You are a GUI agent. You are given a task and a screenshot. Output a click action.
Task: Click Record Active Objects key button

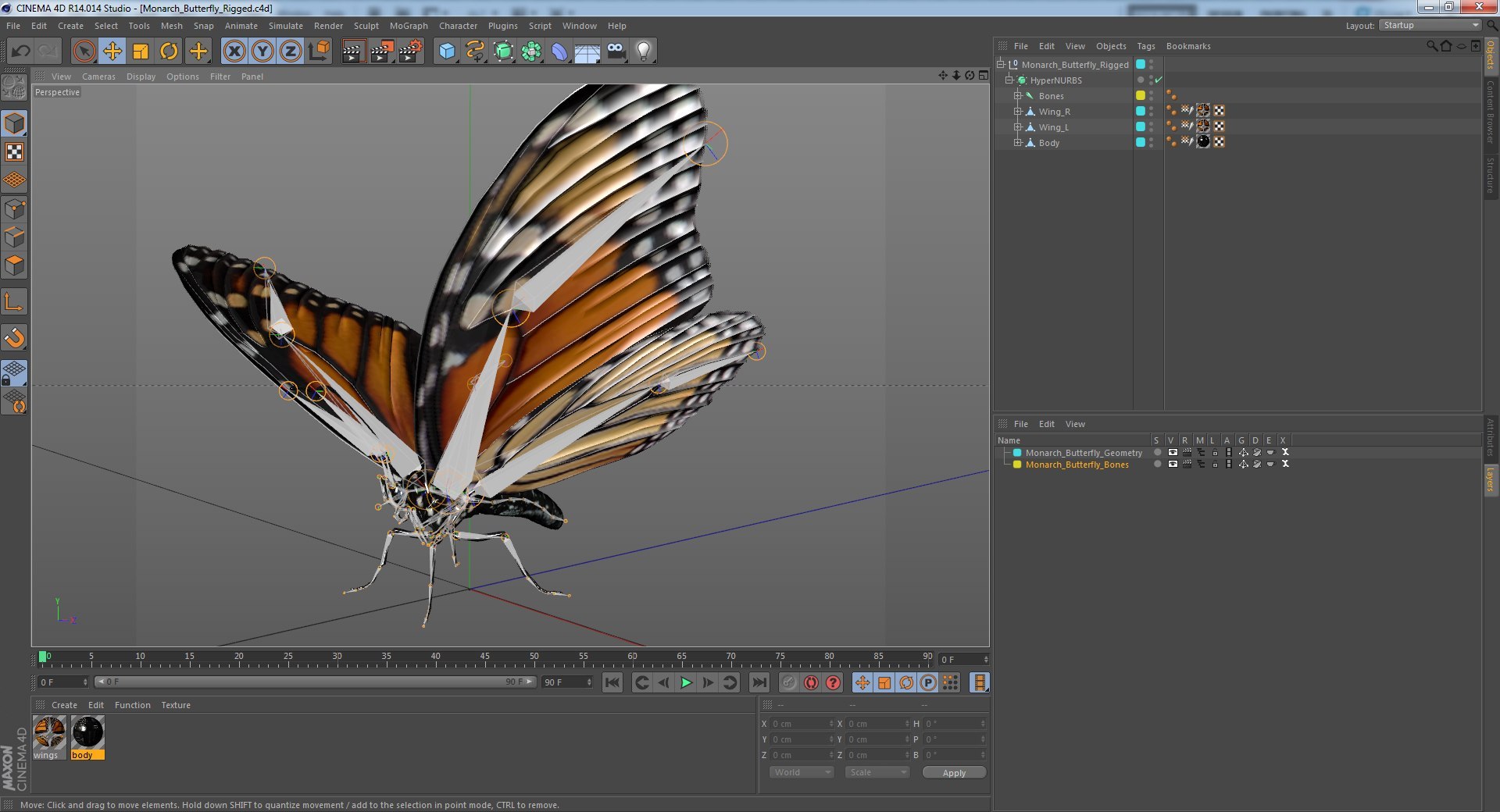click(x=789, y=682)
